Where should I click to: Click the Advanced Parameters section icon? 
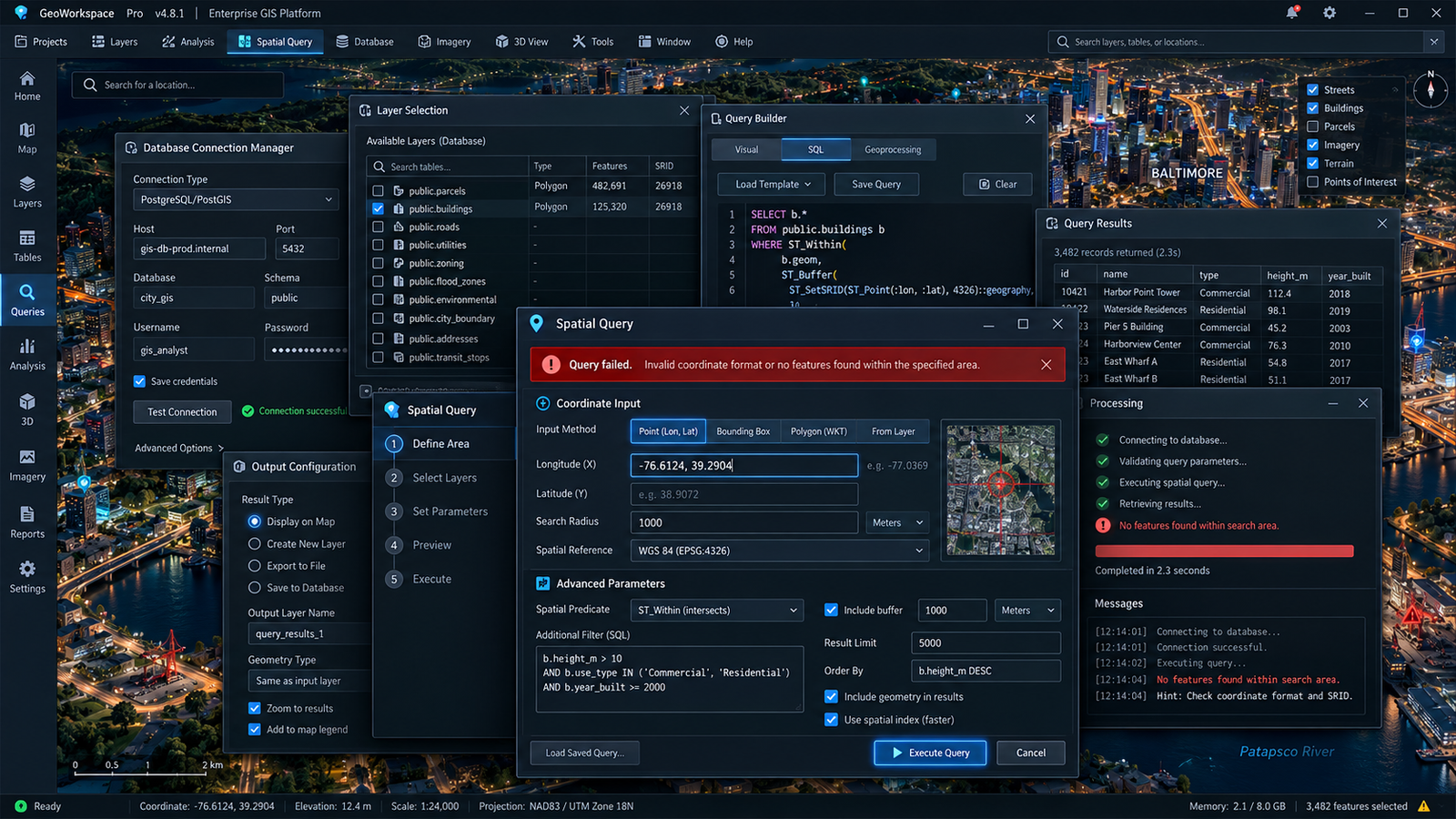[543, 583]
